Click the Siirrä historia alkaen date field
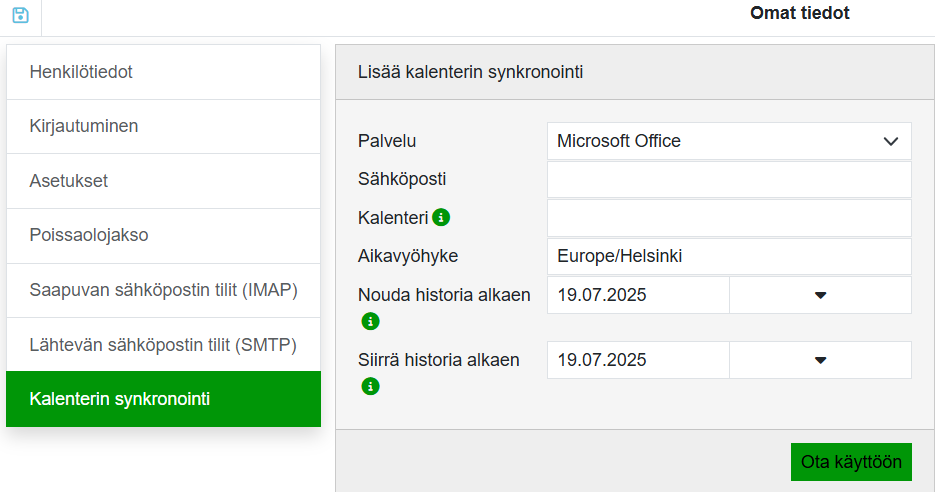 point(638,360)
